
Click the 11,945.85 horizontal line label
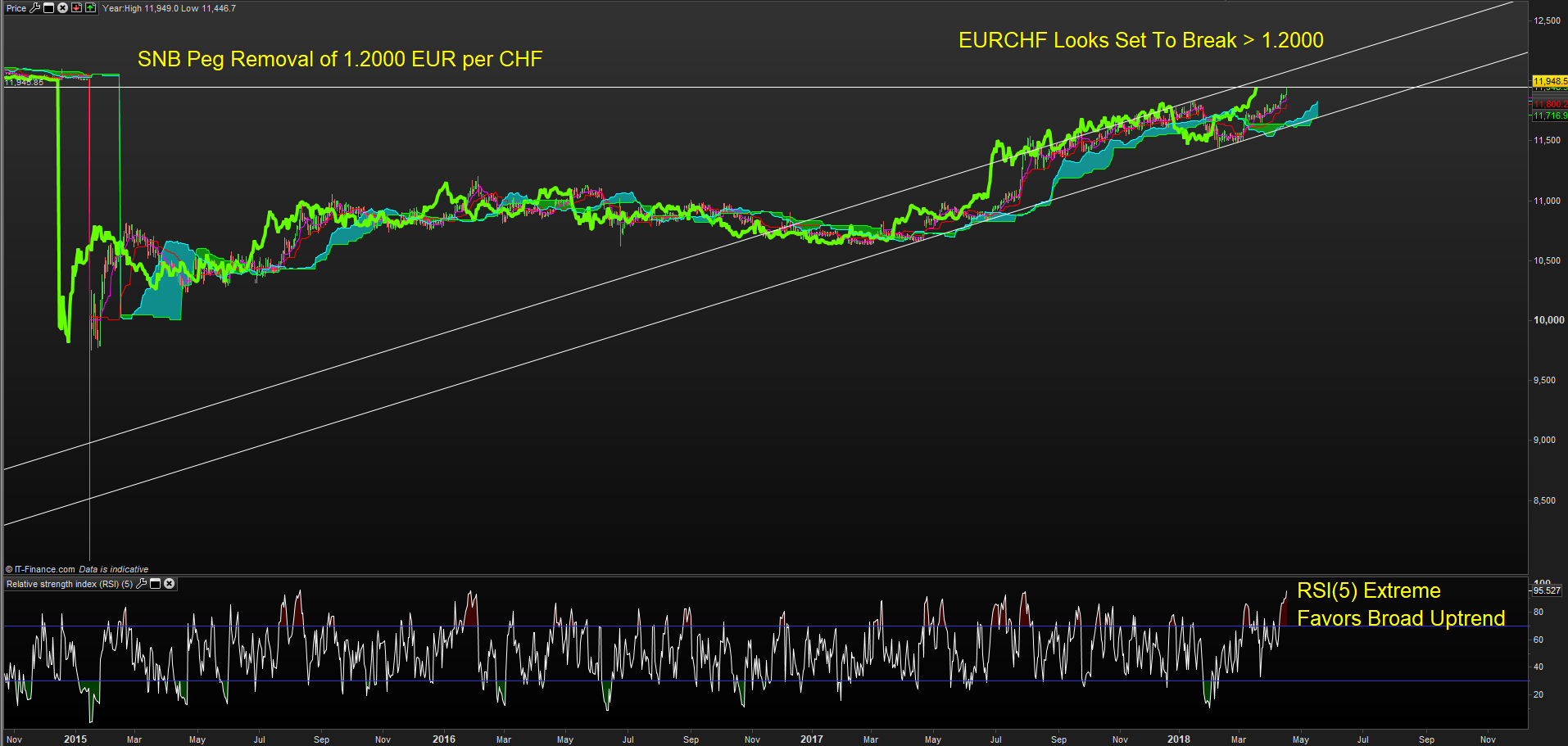pyautogui.click(x=24, y=82)
